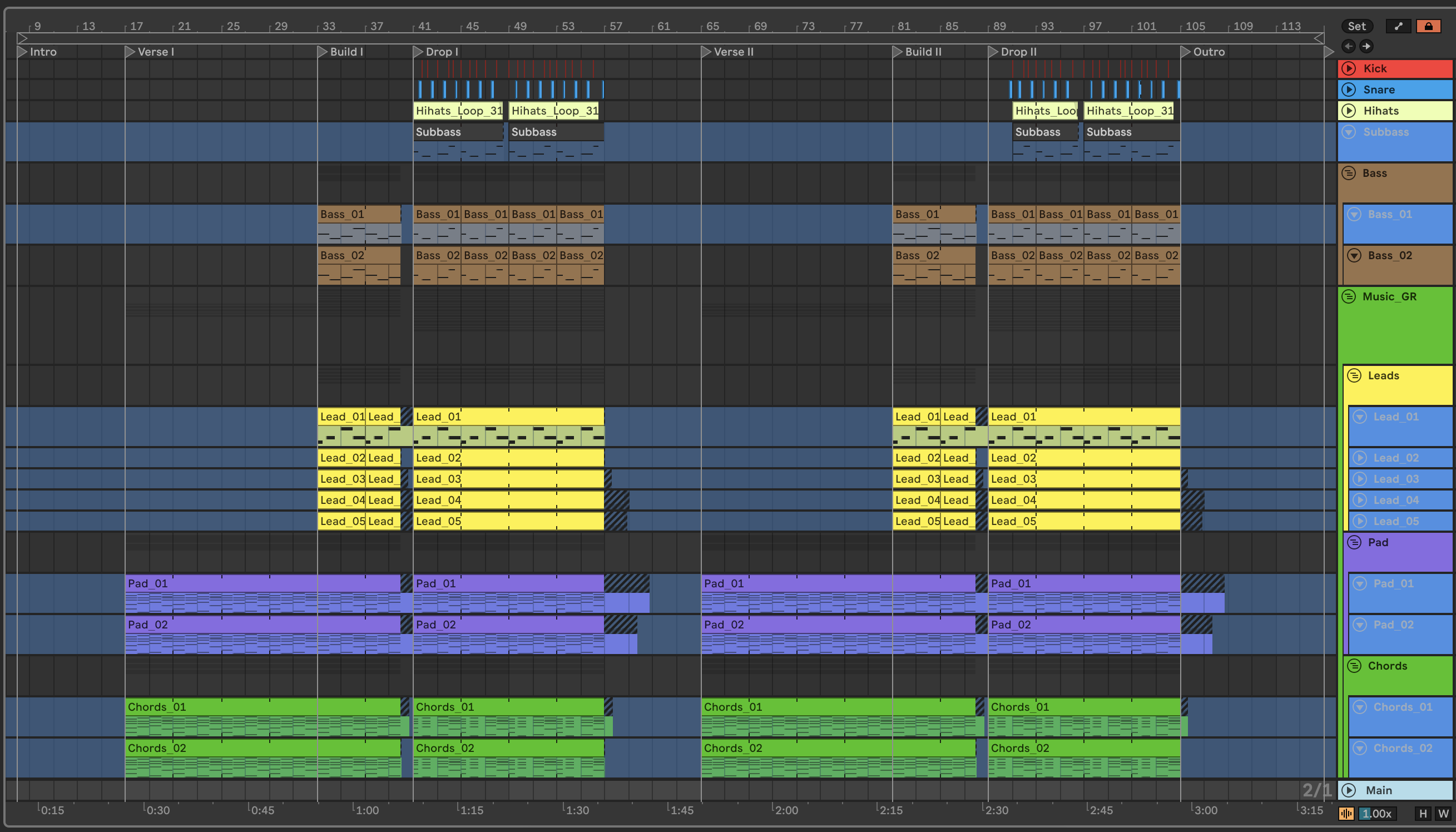Click the Leads group fold icon
Image resolution: width=1456 pixels, height=832 pixels.
pos(1354,375)
